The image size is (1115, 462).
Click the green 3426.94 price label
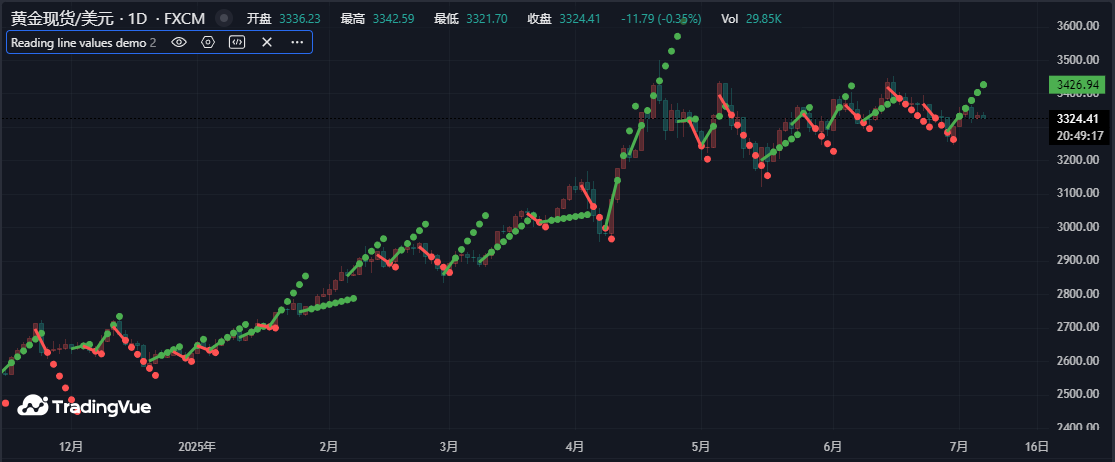coord(1080,86)
